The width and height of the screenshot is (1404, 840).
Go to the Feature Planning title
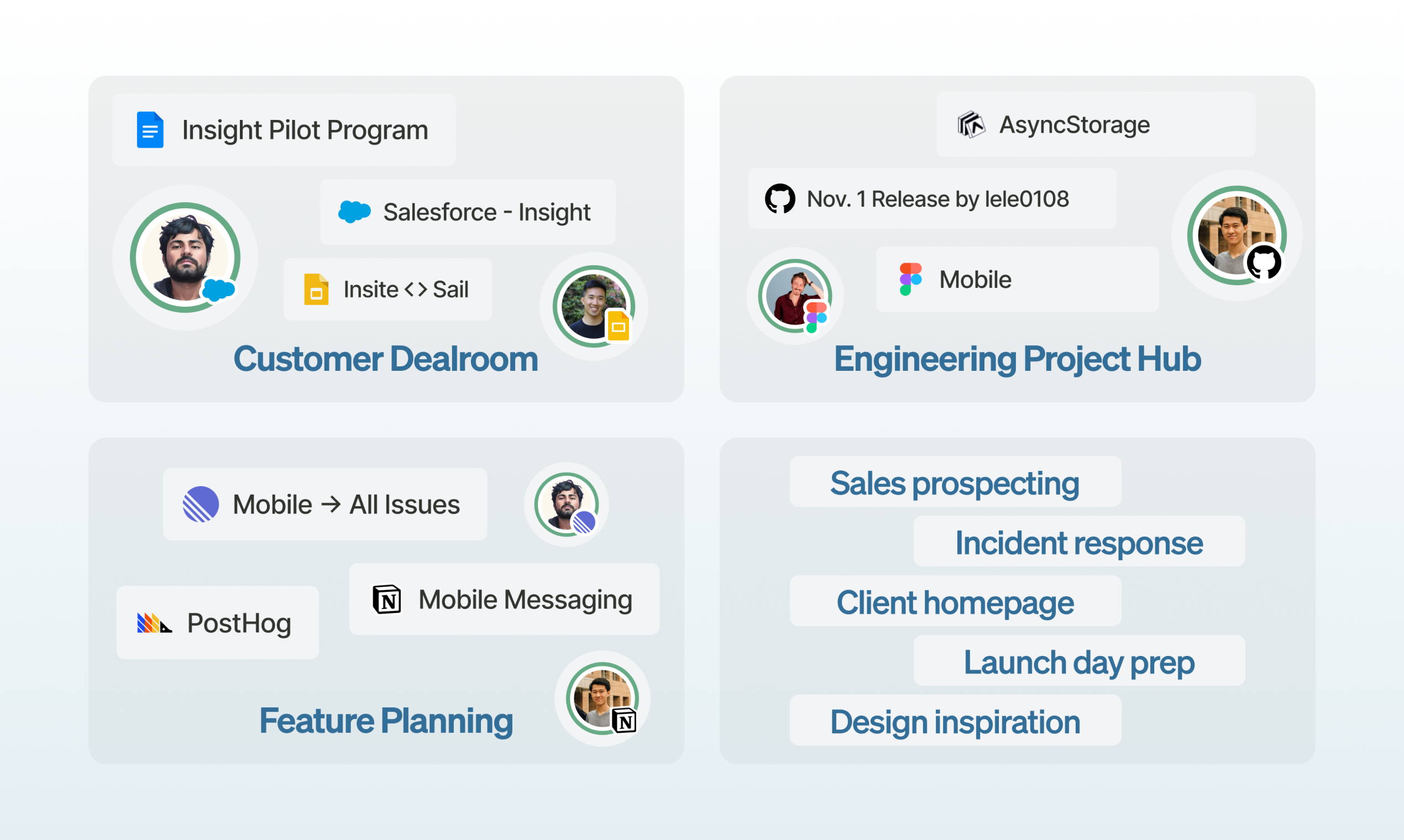tap(385, 721)
